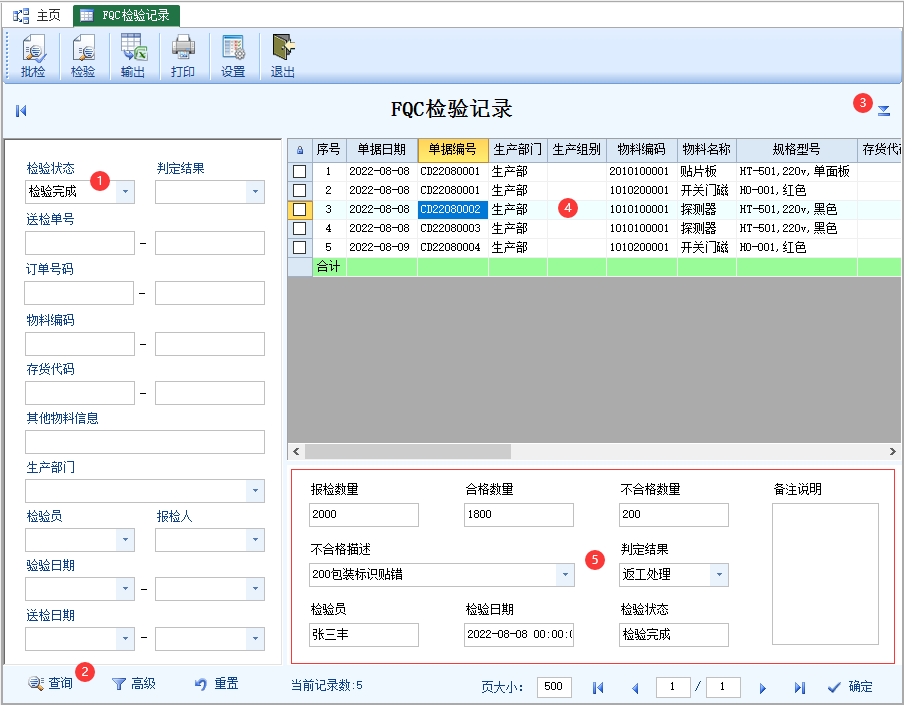Click the 查询 search button

click(51, 684)
